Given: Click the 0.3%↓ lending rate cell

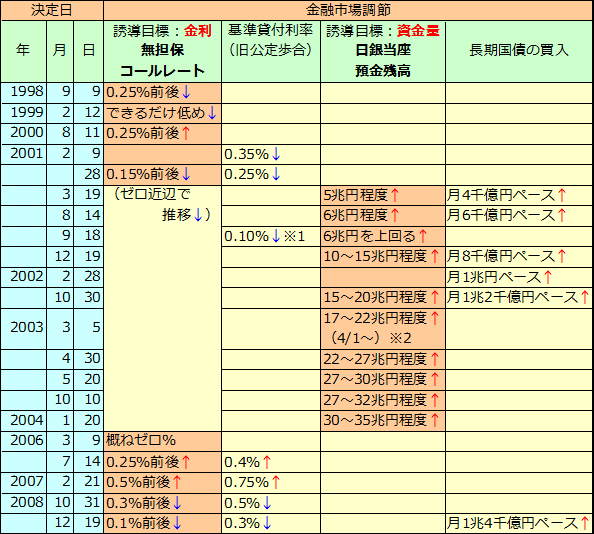Looking at the screenshot, I should pyautogui.click(x=271, y=523).
